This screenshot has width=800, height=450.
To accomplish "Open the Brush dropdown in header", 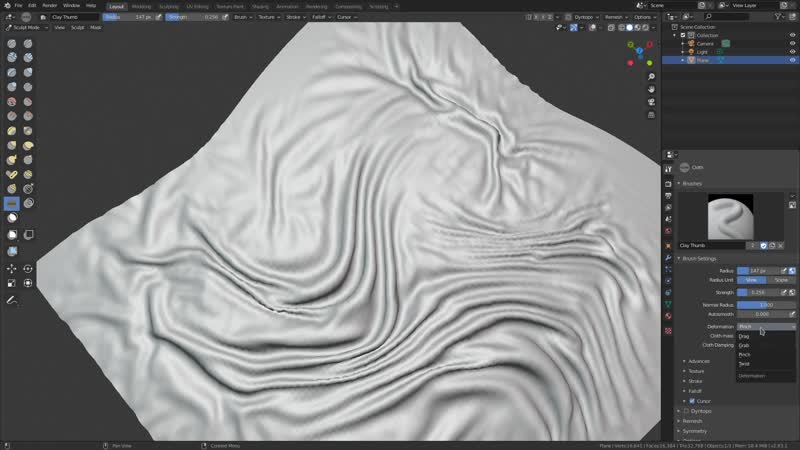I will tap(243, 17).
